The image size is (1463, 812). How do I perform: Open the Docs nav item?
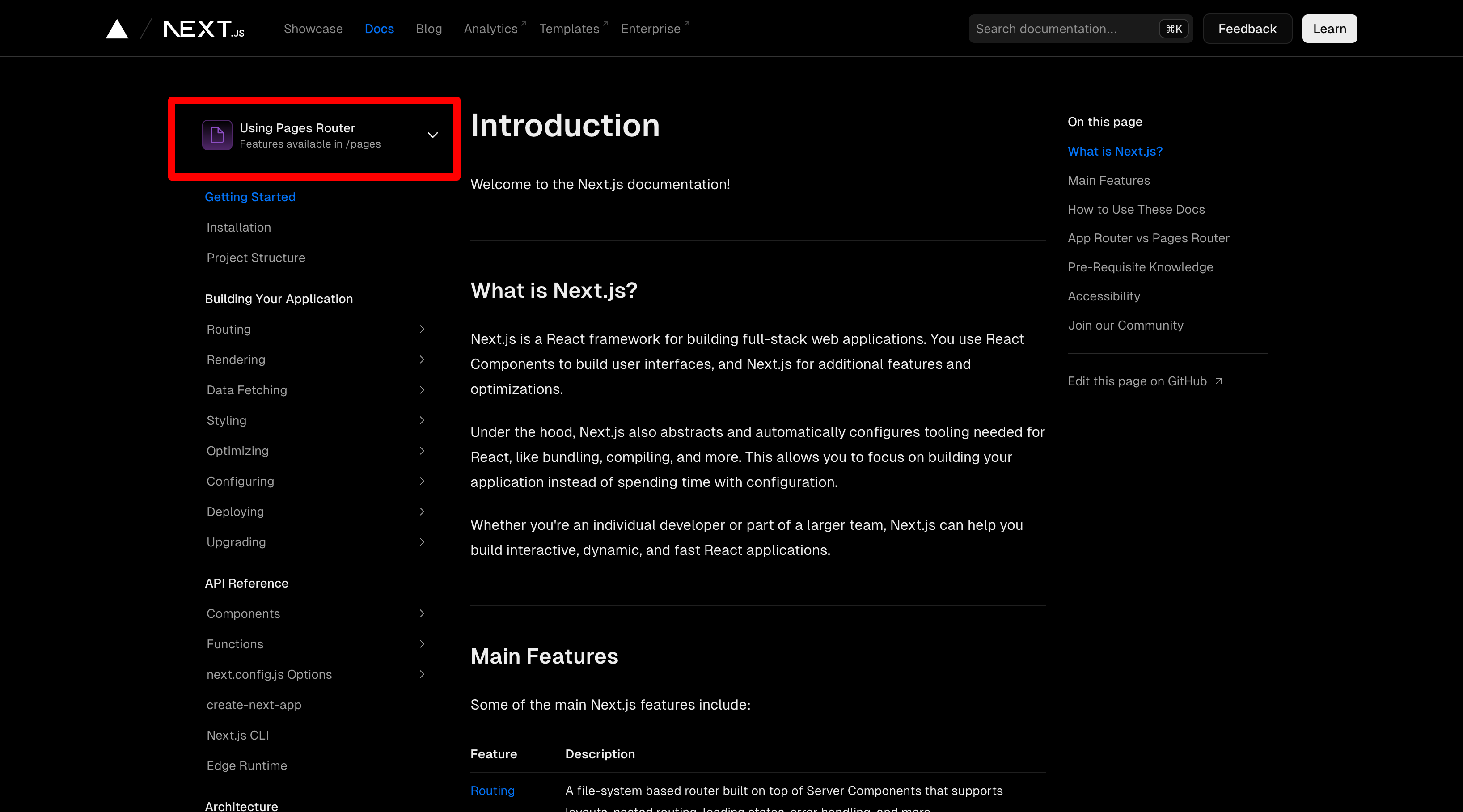379,29
